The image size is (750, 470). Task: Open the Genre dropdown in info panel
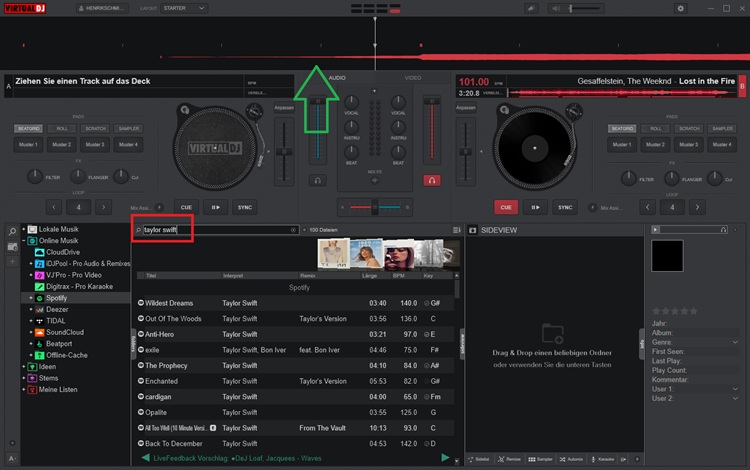click(x=735, y=342)
